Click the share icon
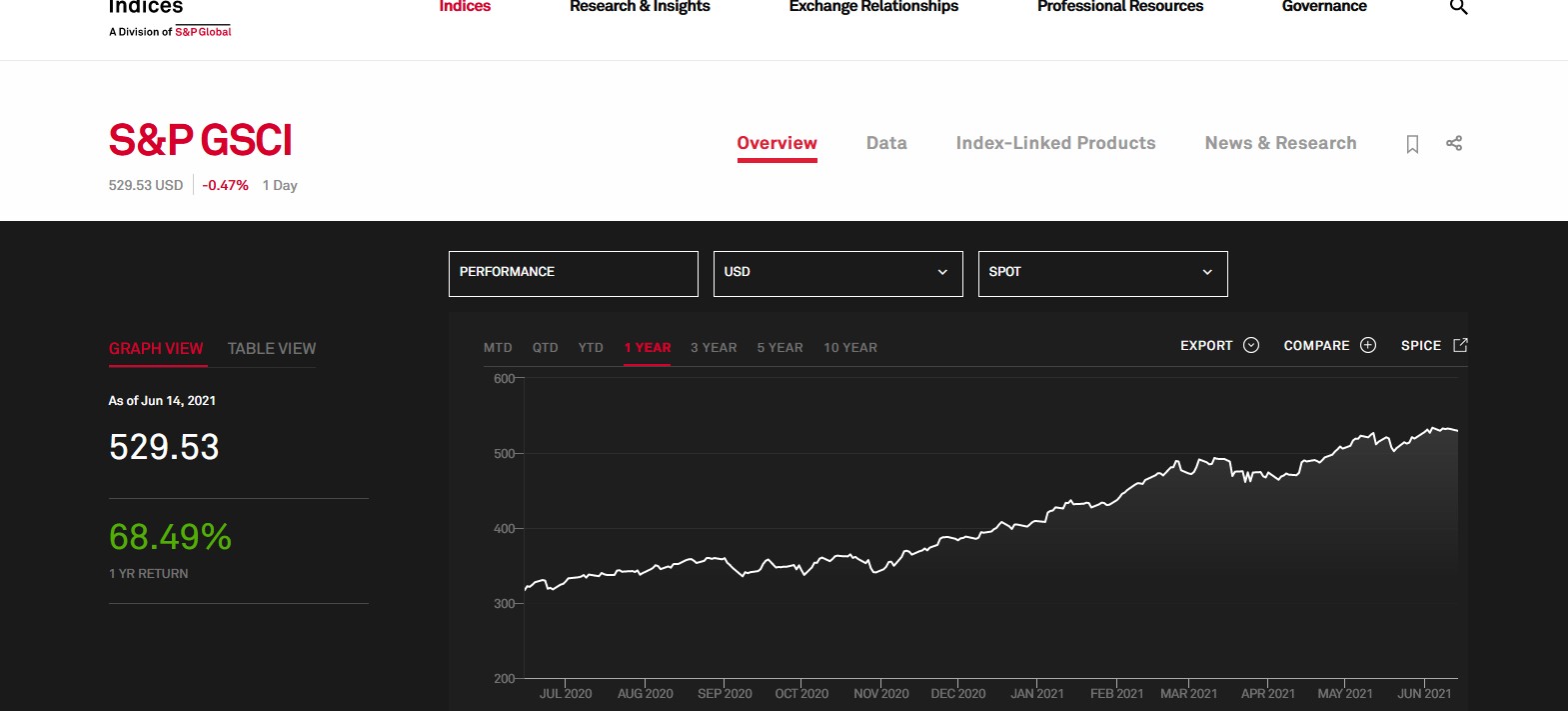 [x=1454, y=143]
